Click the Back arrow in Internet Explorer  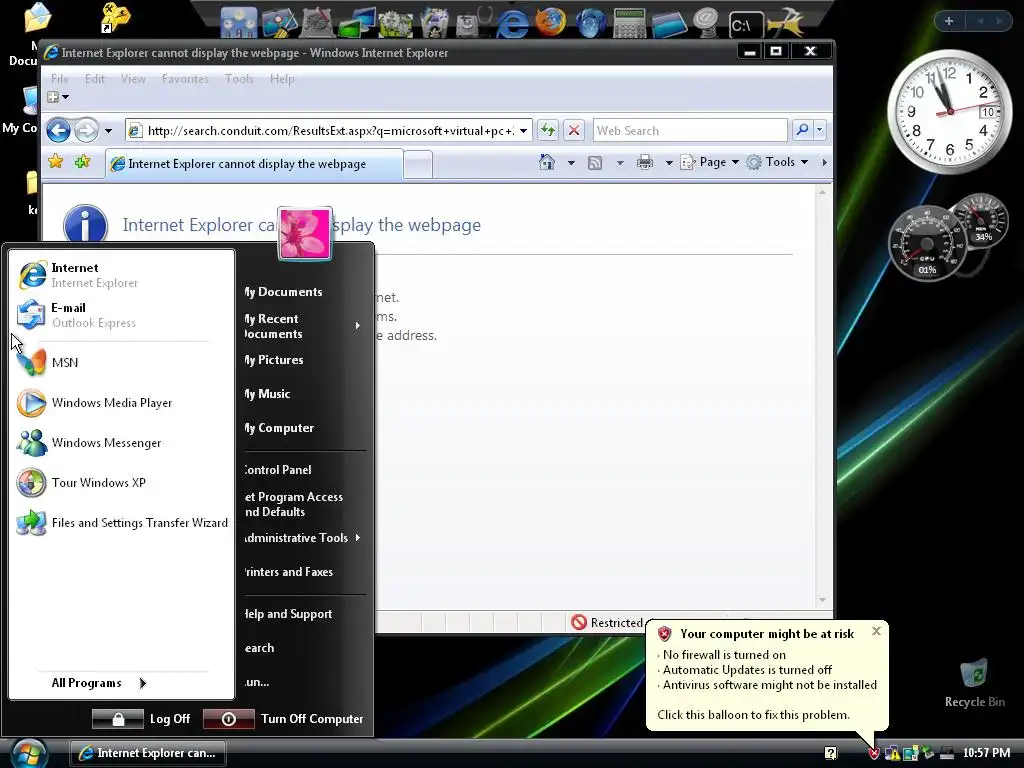pyautogui.click(x=58, y=131)
